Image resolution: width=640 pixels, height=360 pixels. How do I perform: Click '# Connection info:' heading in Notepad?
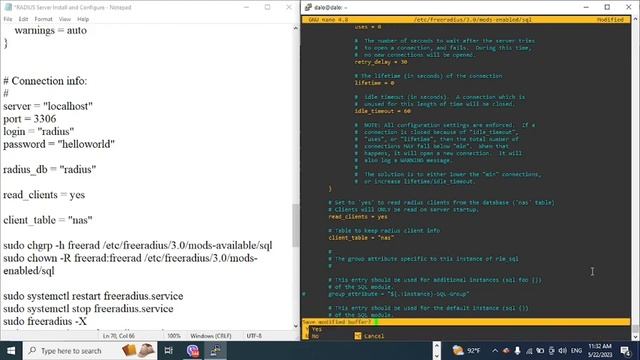pyautogui.click(x=45, y=81)
